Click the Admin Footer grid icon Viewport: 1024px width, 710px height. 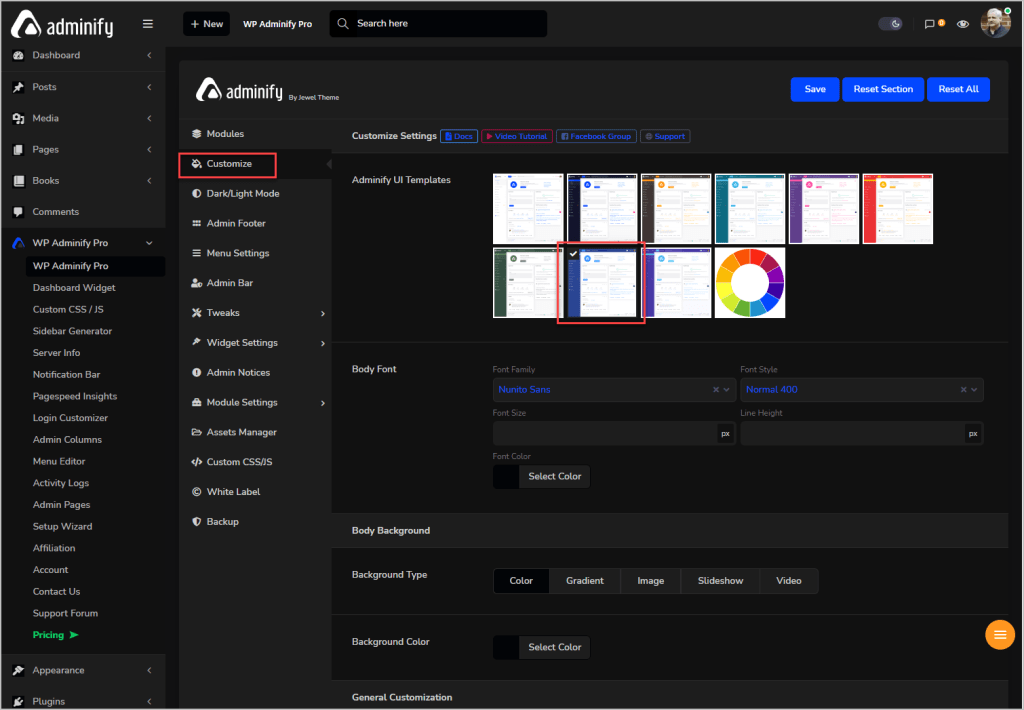click(x=197, y=223)
